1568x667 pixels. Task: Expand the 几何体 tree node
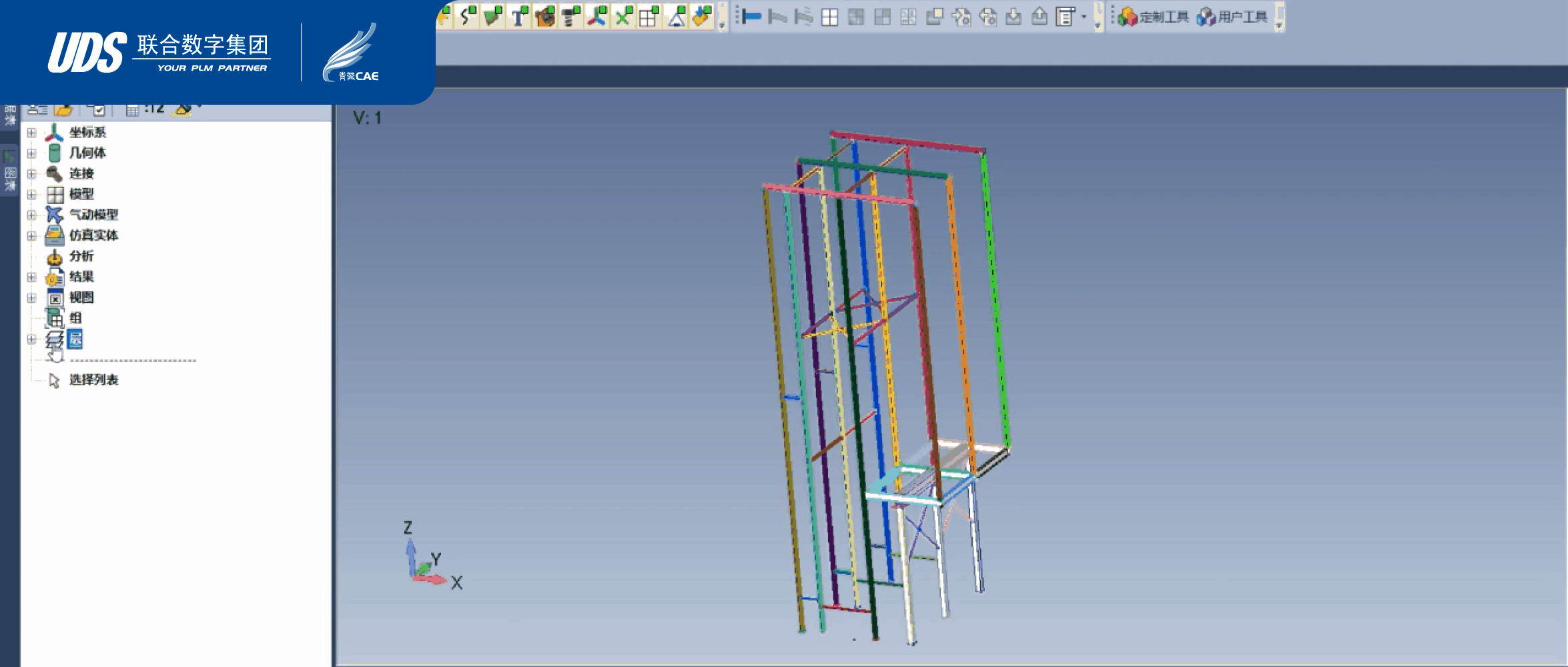pos(31,153)
